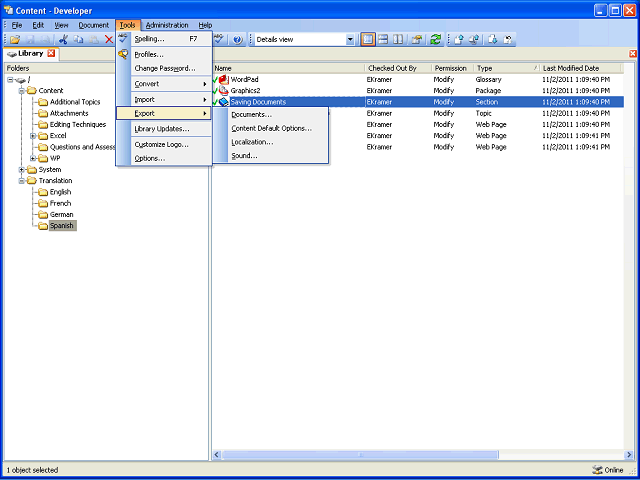The width and height of the screenshot is (640, 480).
Task: Click the Check In All toolbar icon
Action: [474, 40]
